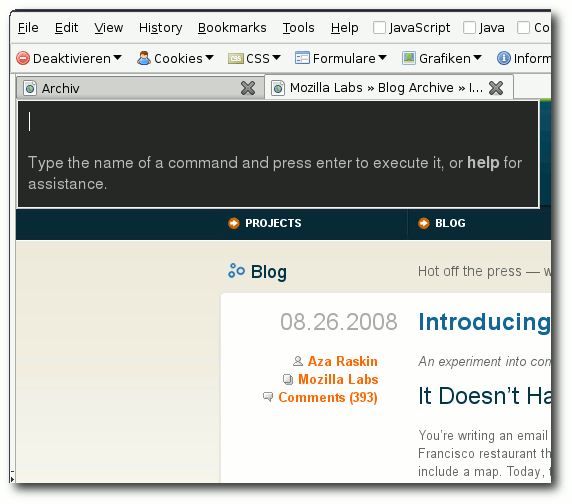Close the Mozilla Labs Blog Archive tab
Screen dimensions: 572x504
point(496,88)
